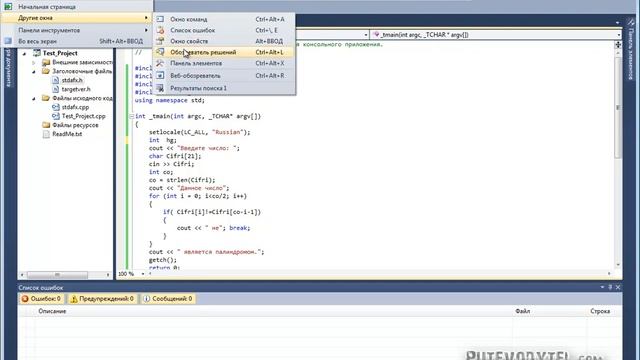
Task: Click the stdafx.cpp file icon
Action: click(x=56, y=107)
